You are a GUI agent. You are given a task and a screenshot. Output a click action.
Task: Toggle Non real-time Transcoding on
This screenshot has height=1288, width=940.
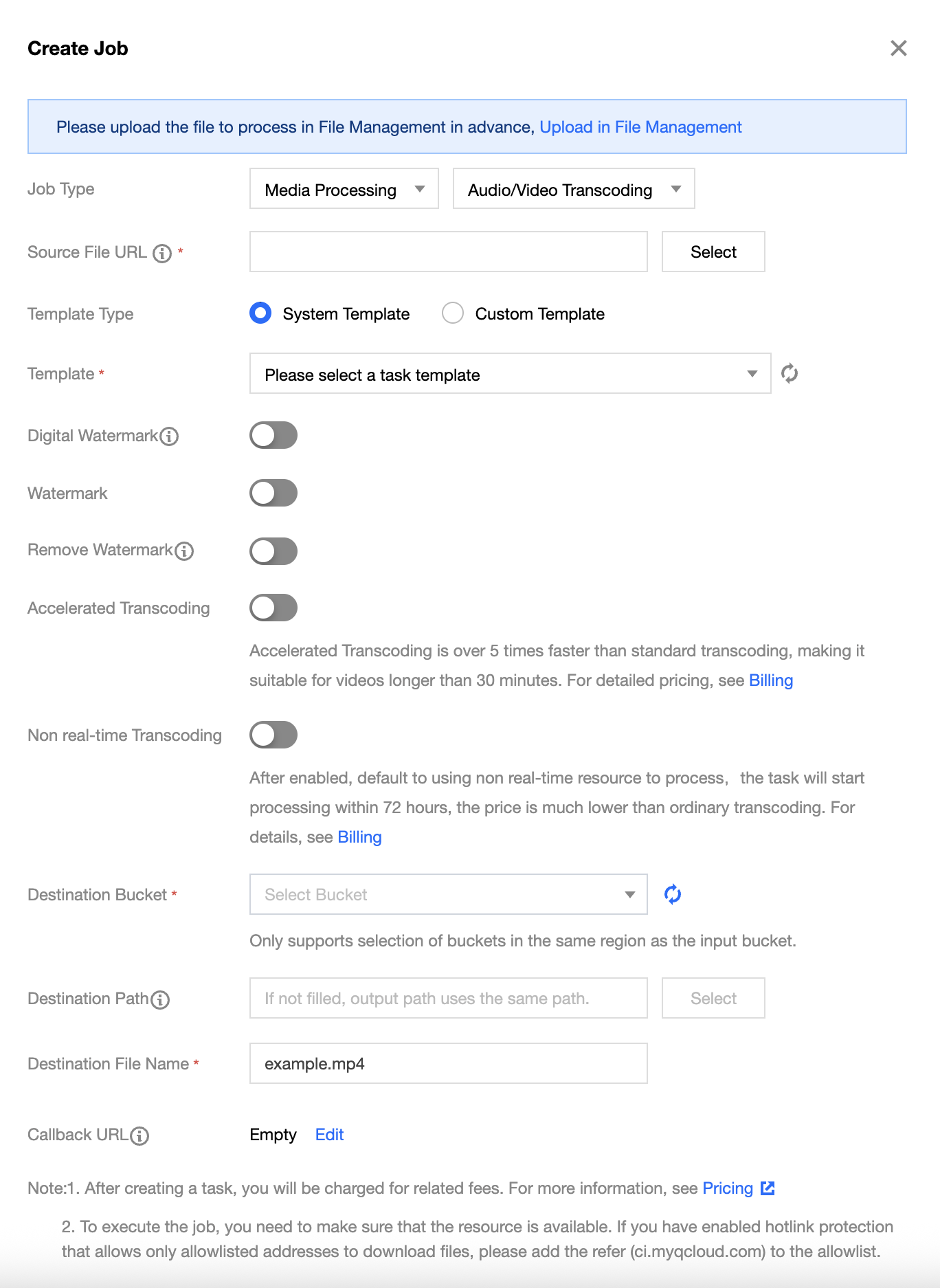coord(273,735)
